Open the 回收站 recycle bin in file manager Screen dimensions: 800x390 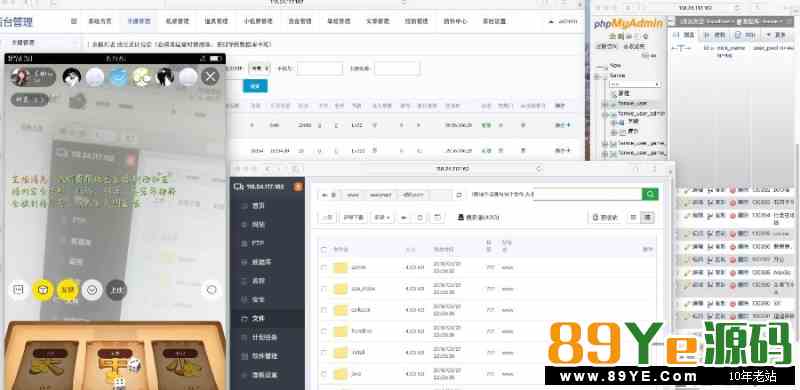[605, 217]
